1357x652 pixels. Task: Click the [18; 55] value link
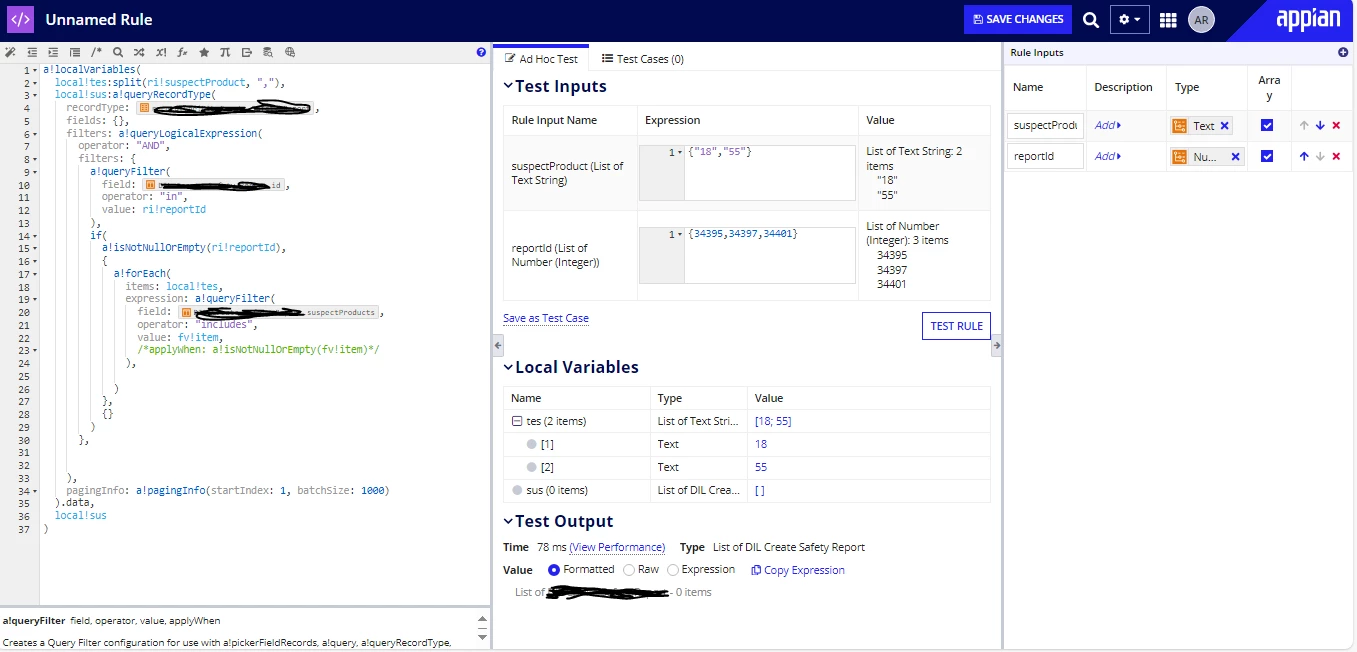773,421
